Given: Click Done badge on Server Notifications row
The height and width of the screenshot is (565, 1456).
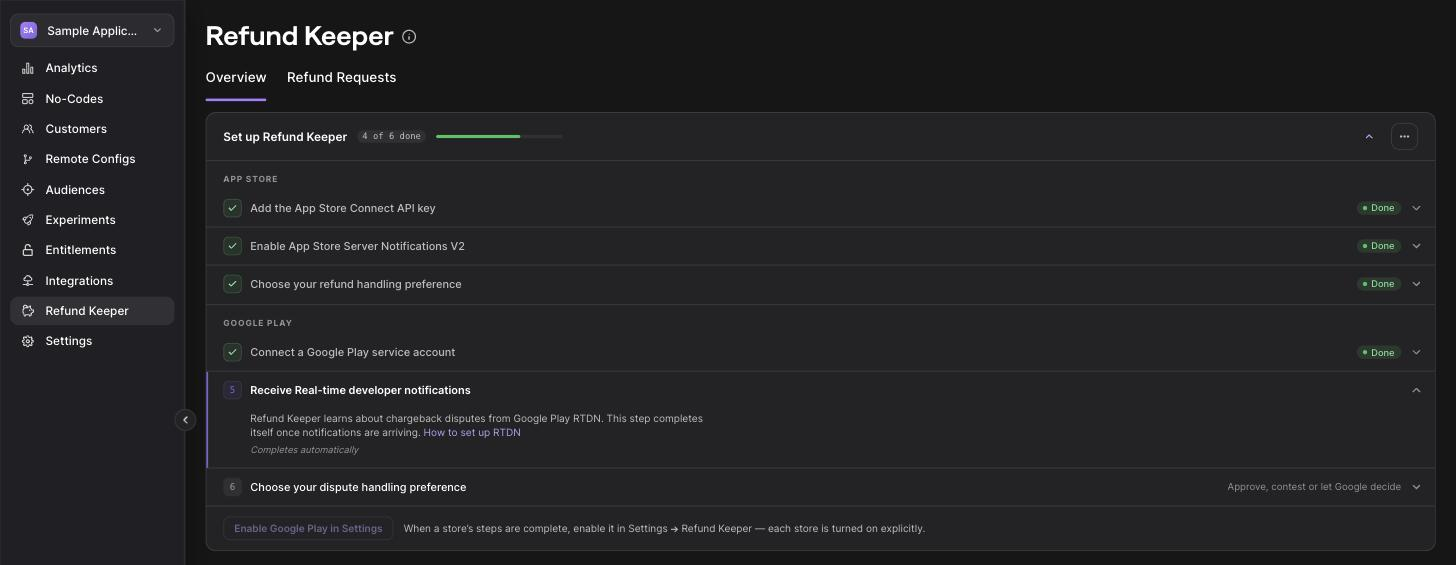Looking at the screenshot, I should tap(1378, 246).
